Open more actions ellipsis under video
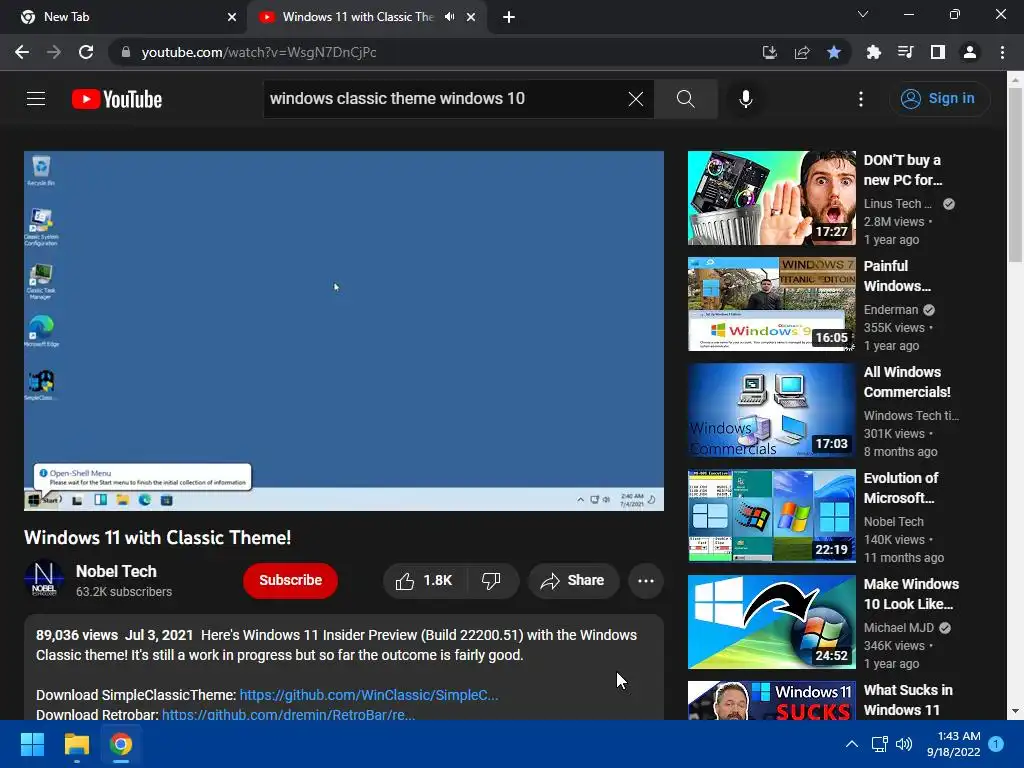This screenshot has height=768, width=1024. click(645, 581)
